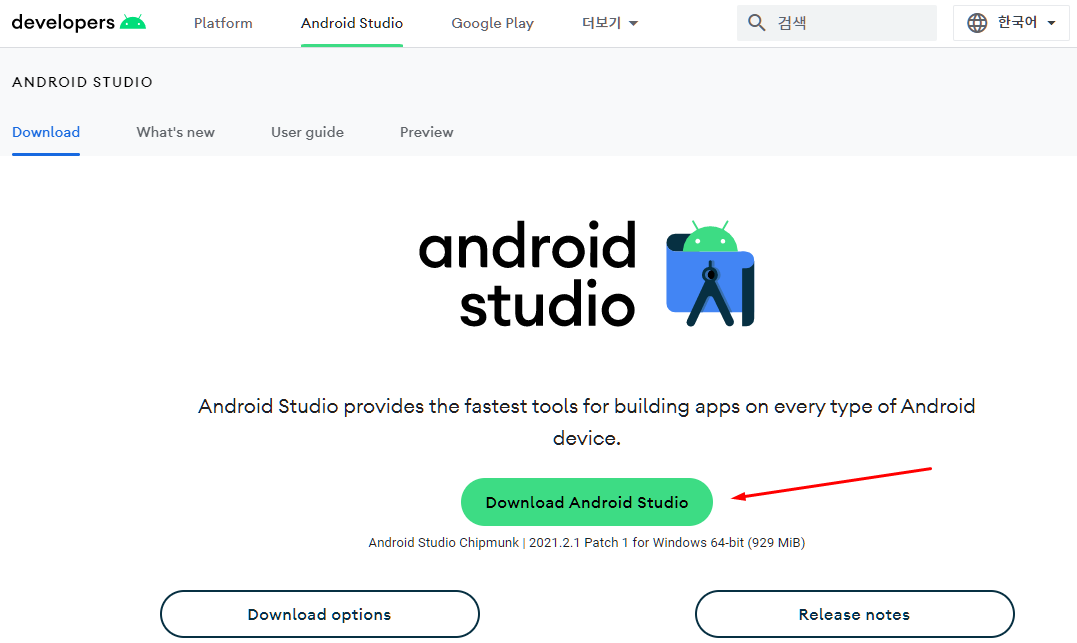Click the Android Studio Chipmunk version text
Screen dimensions: 1077x643
point(587,543)
